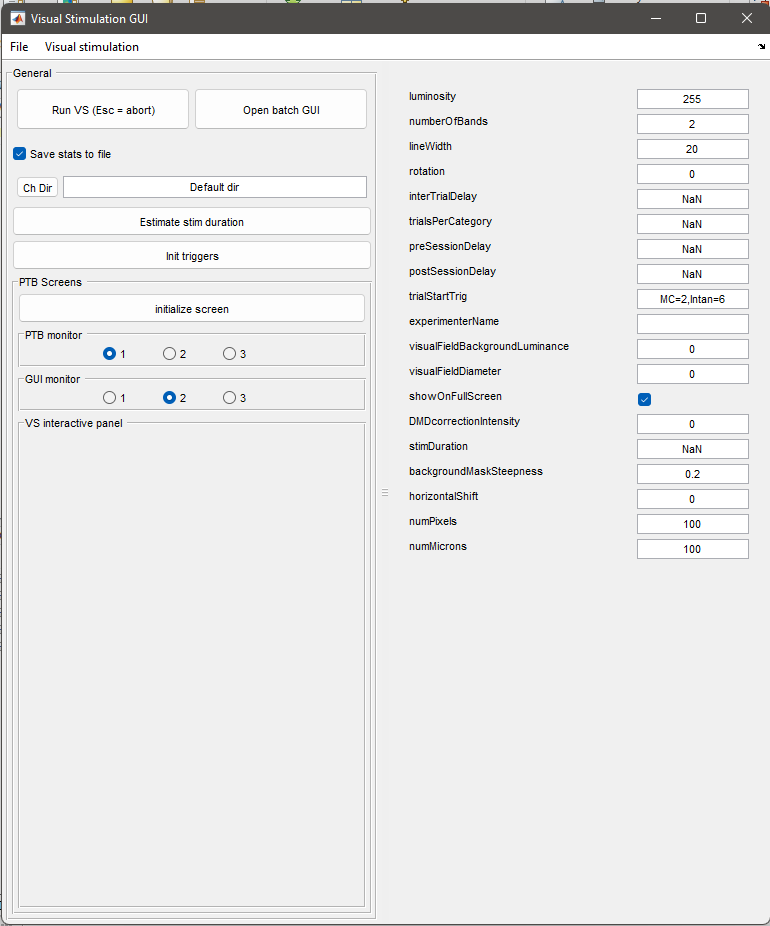Click the backgroundMaskSteepness label
770x926 pixels.
pyautogui.click(x=475, y=471)
